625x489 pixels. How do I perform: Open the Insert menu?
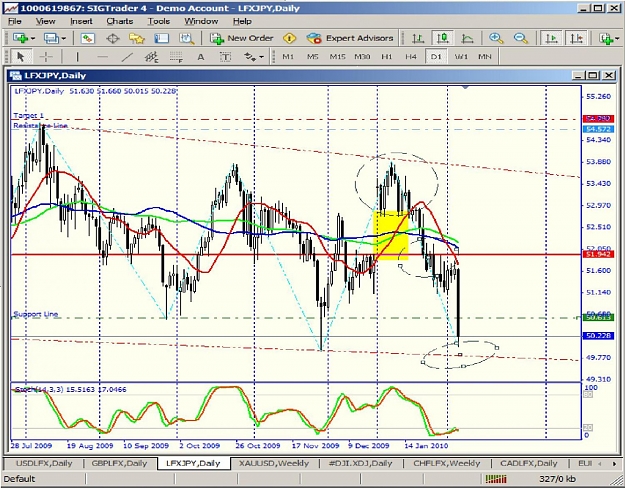(81, 21)
